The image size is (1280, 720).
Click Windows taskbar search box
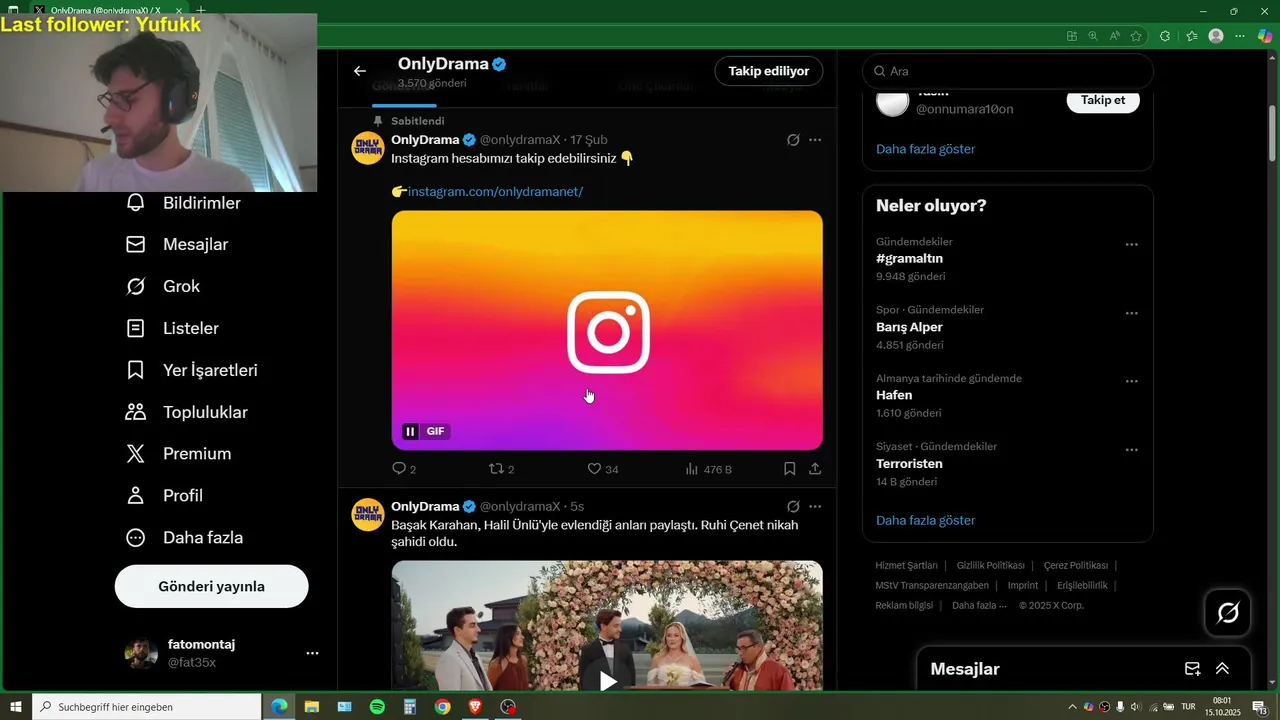click(146, 707)
